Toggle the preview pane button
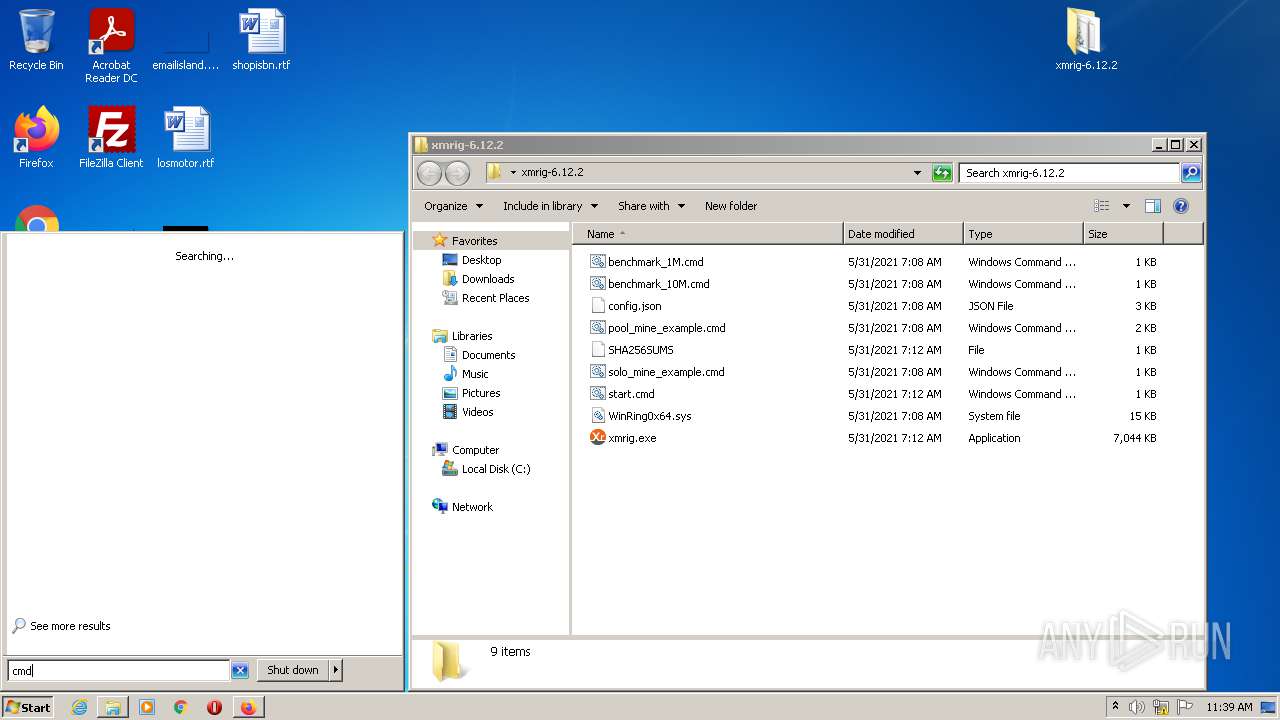1280x720 pixels. pyautogui.click(x=1152, y=206)
